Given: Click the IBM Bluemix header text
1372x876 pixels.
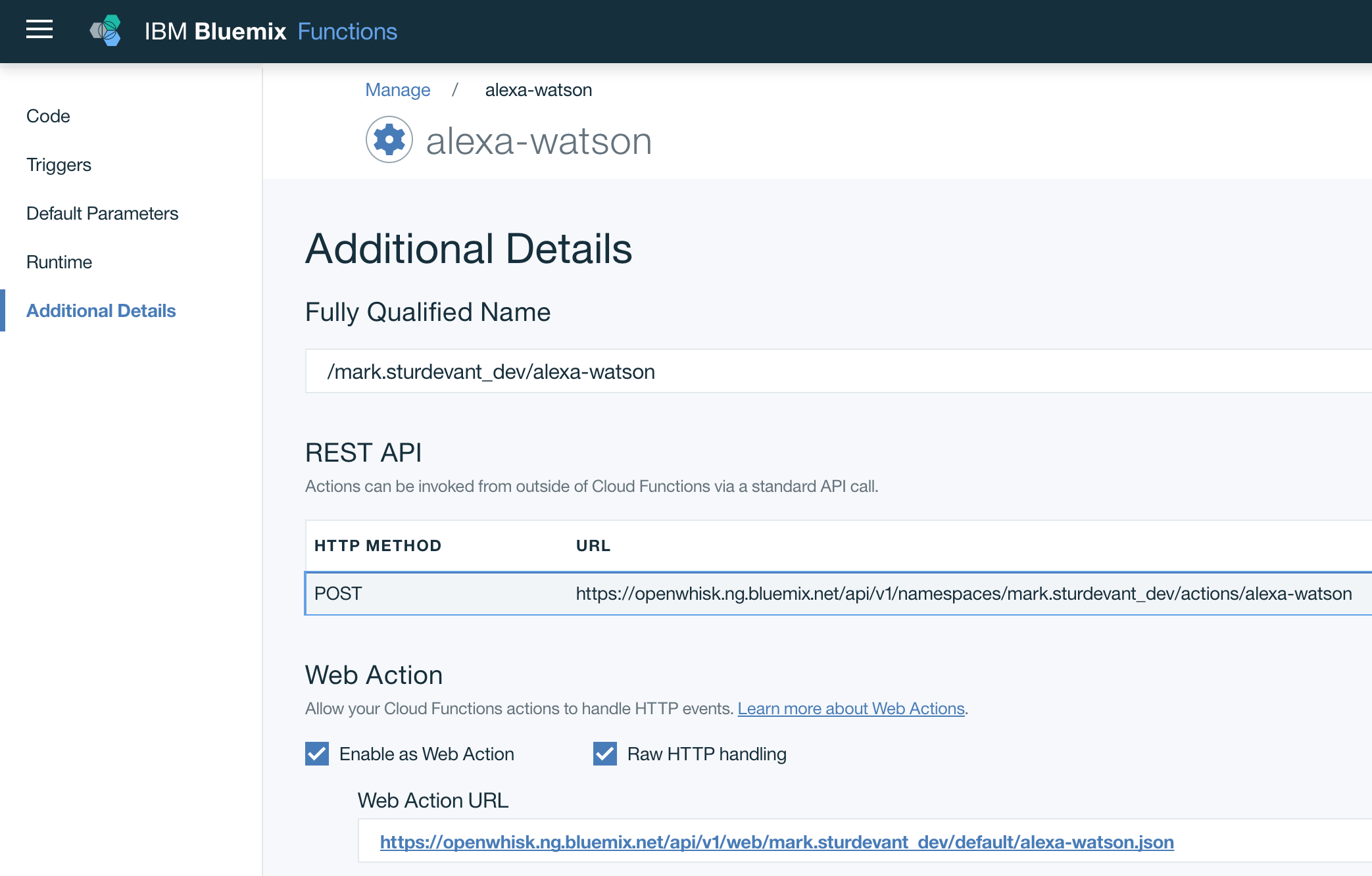Looking at the screenshot, I should (x=215, y=32).
